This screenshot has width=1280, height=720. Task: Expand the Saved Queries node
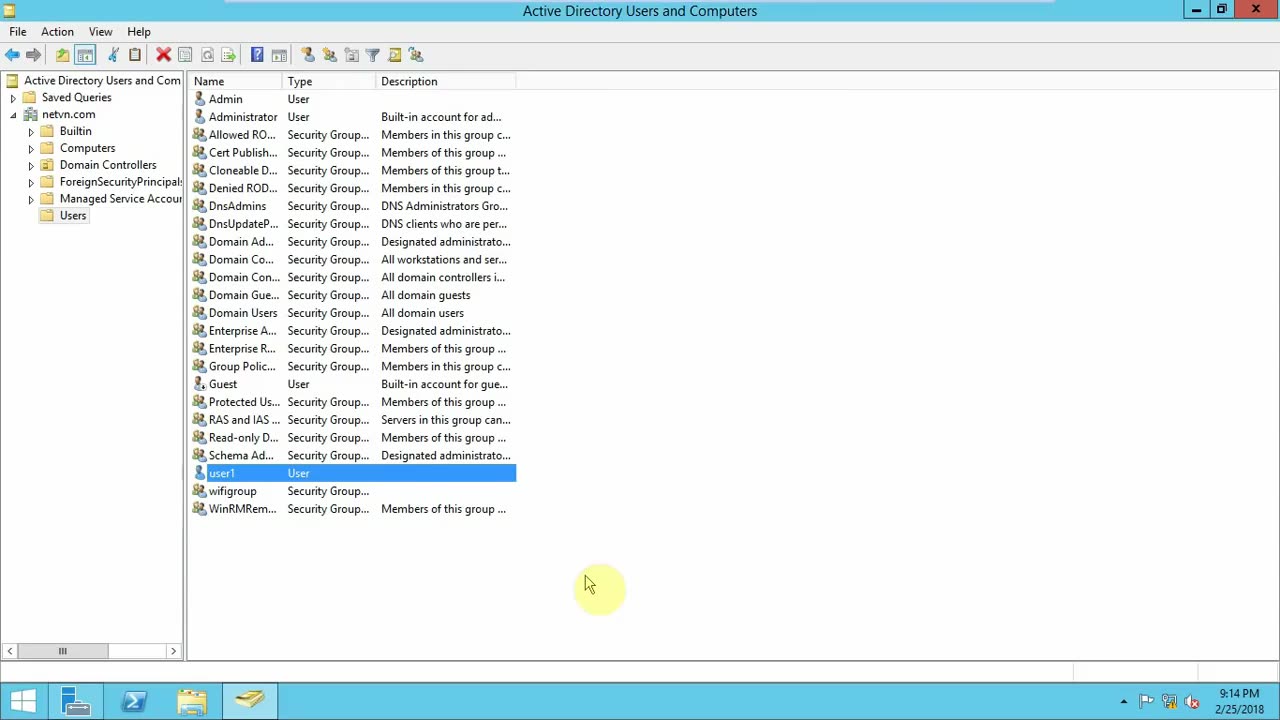click(x=13, y=98)
